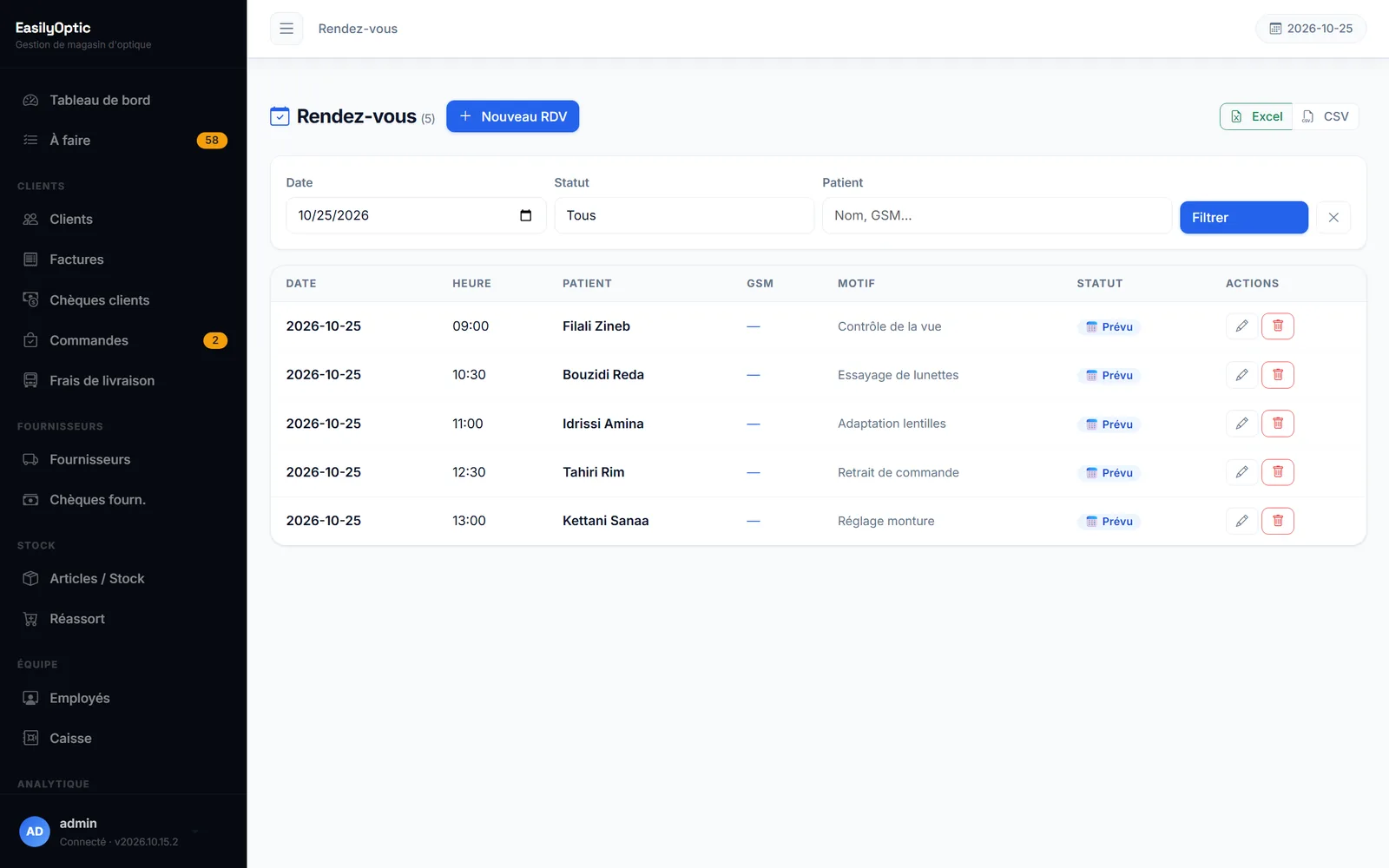Open Fournisseurs page
The height and width of the screenshot is (868, 1389).
pos(123,459)
